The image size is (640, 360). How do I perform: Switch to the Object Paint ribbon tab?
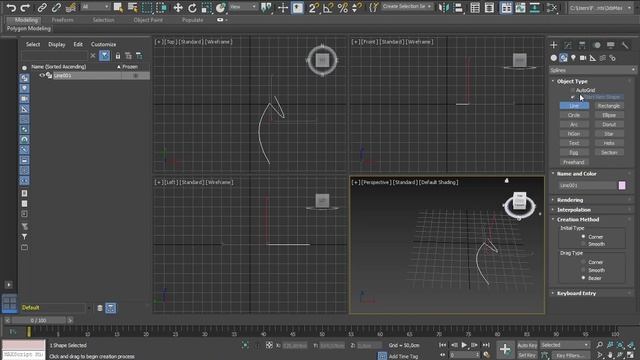(x=148, y=20)
